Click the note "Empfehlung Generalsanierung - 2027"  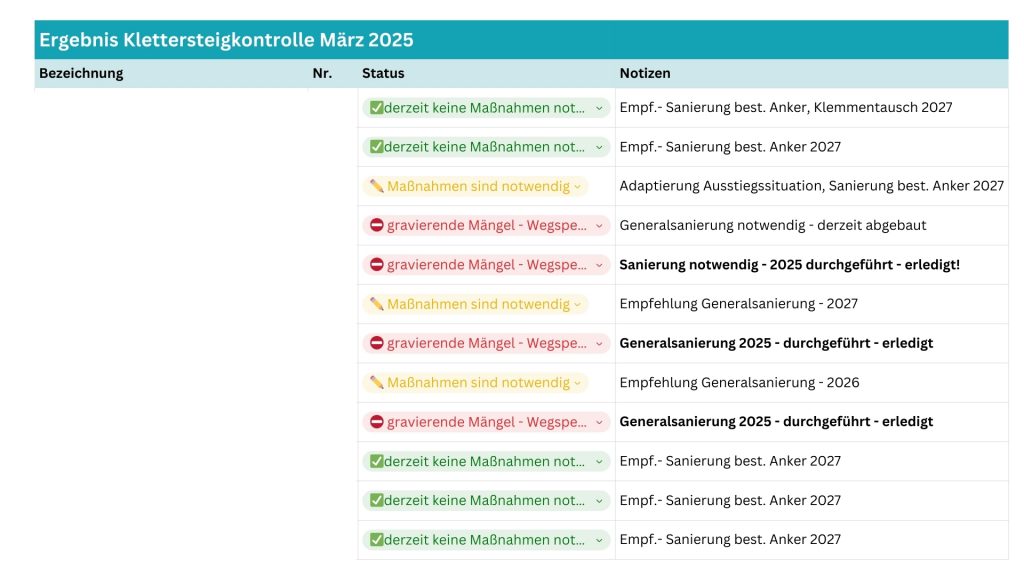738,304
